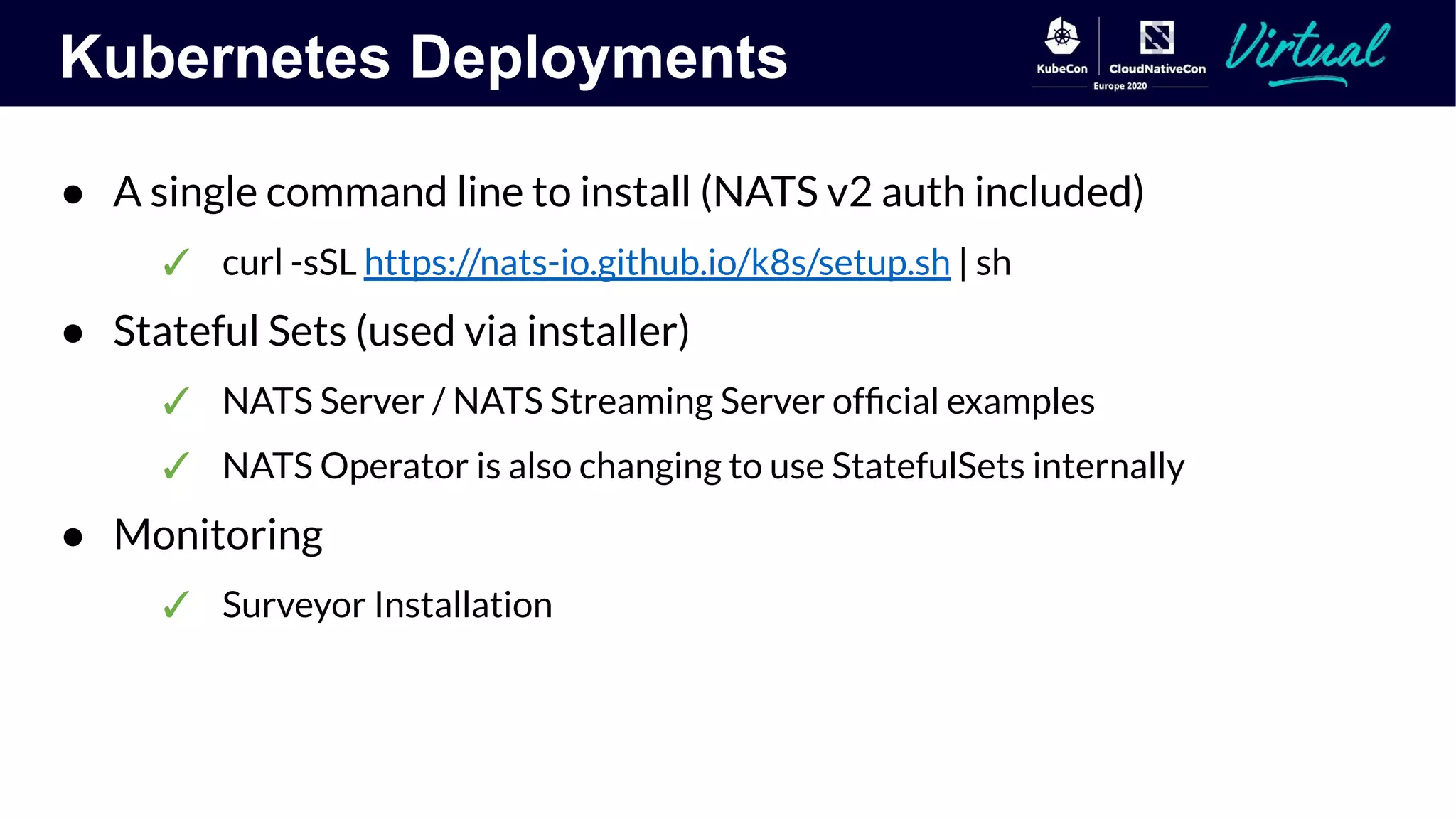The image size is (1456, 819).
Task: Click the 'CloudNativeCon' wordmark text
Action: 1157,69
